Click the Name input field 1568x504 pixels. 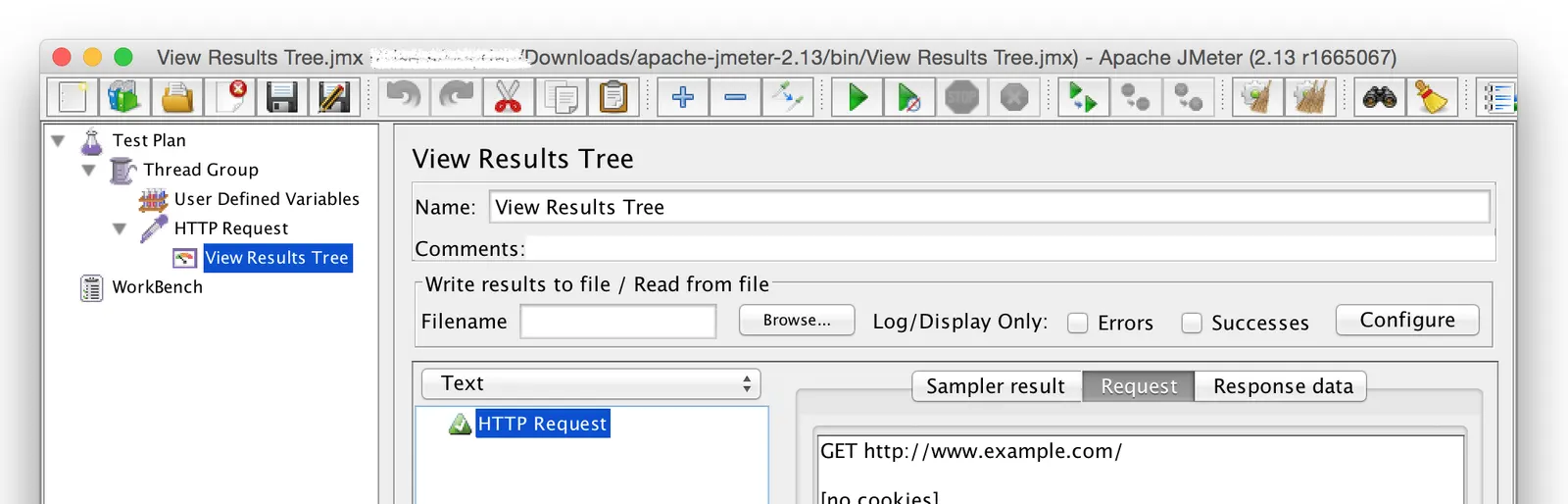click(x=990, y=207)
